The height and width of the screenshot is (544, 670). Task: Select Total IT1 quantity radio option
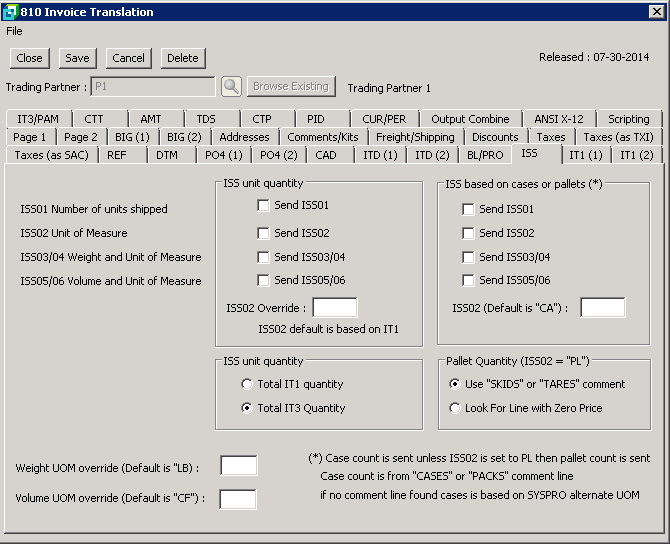pyautogui.click(x=246, y=384)
